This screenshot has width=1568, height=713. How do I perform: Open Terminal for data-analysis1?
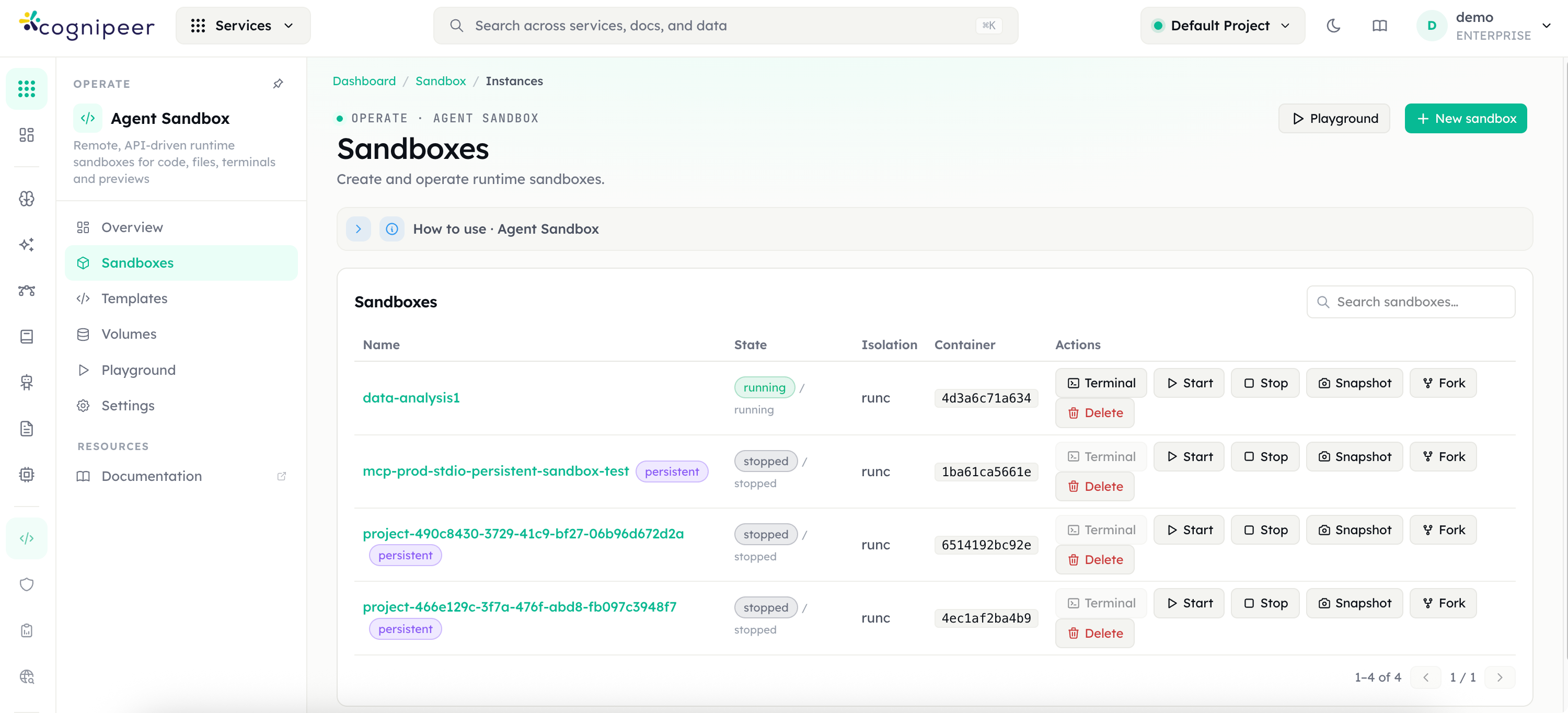(x=1101, y=383)
